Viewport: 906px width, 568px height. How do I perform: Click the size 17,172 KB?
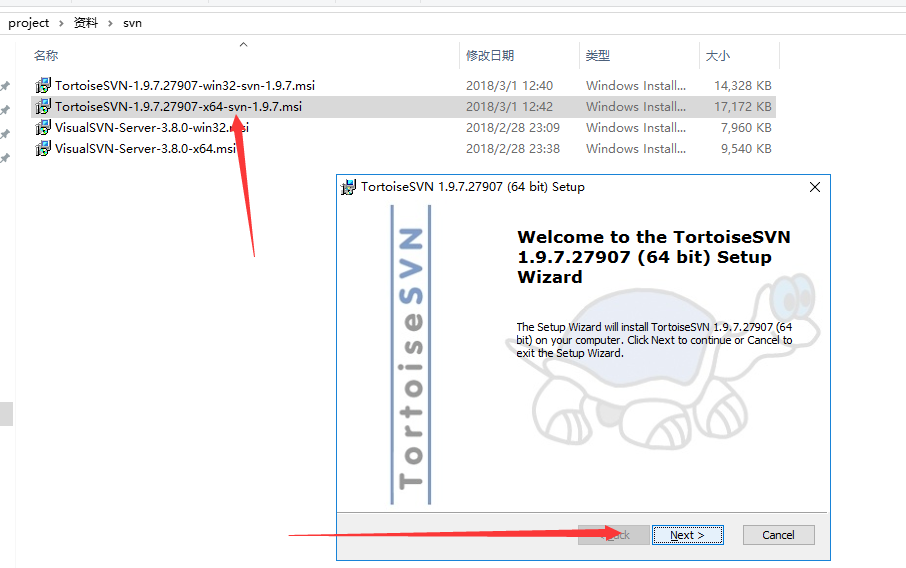click(743, 106)
